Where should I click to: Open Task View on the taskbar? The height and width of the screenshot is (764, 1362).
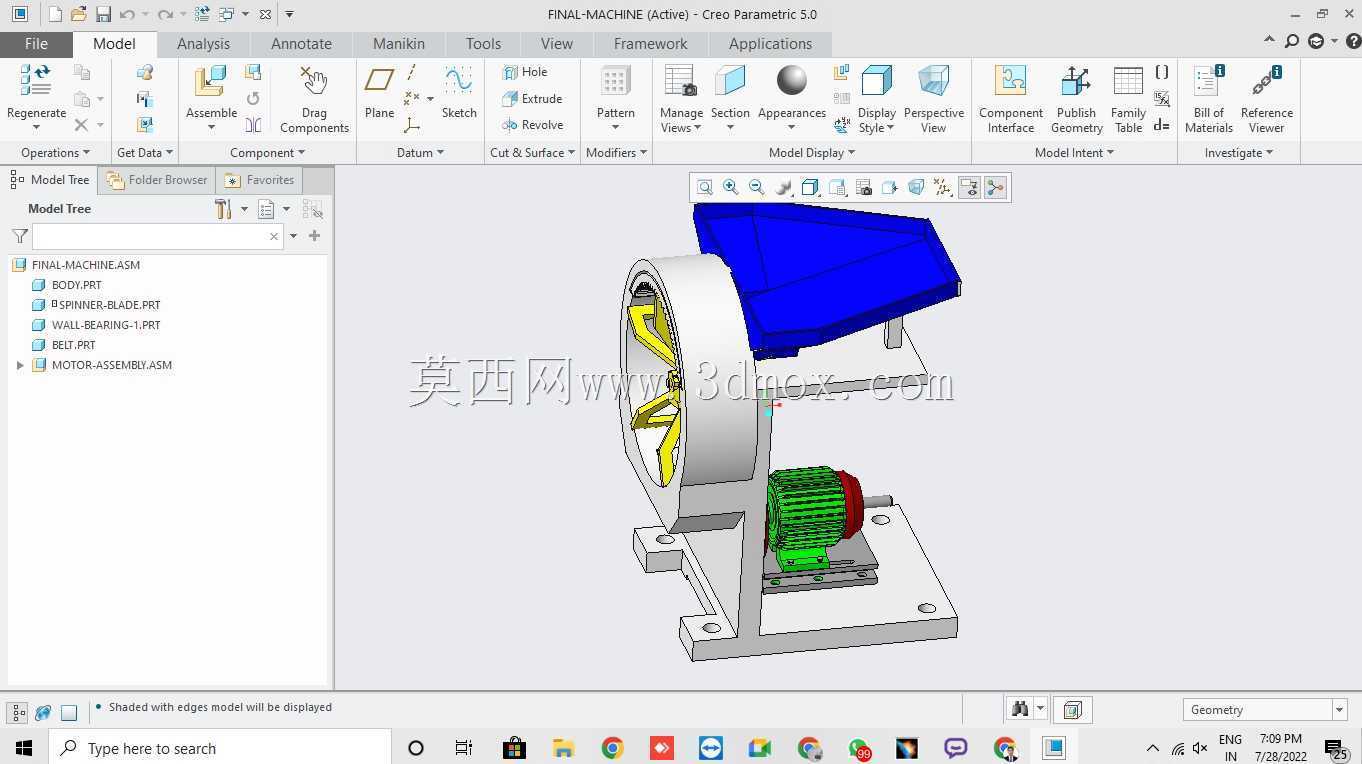[x=463, y=748]
